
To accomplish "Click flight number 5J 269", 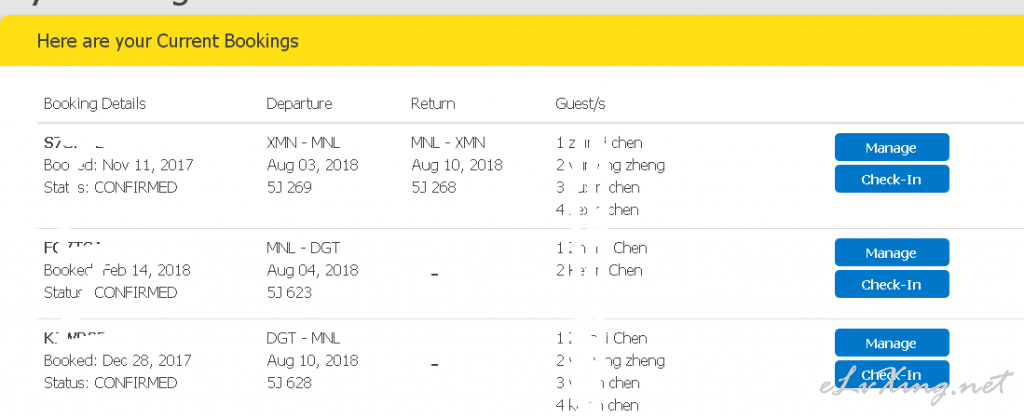I will 289,187.
